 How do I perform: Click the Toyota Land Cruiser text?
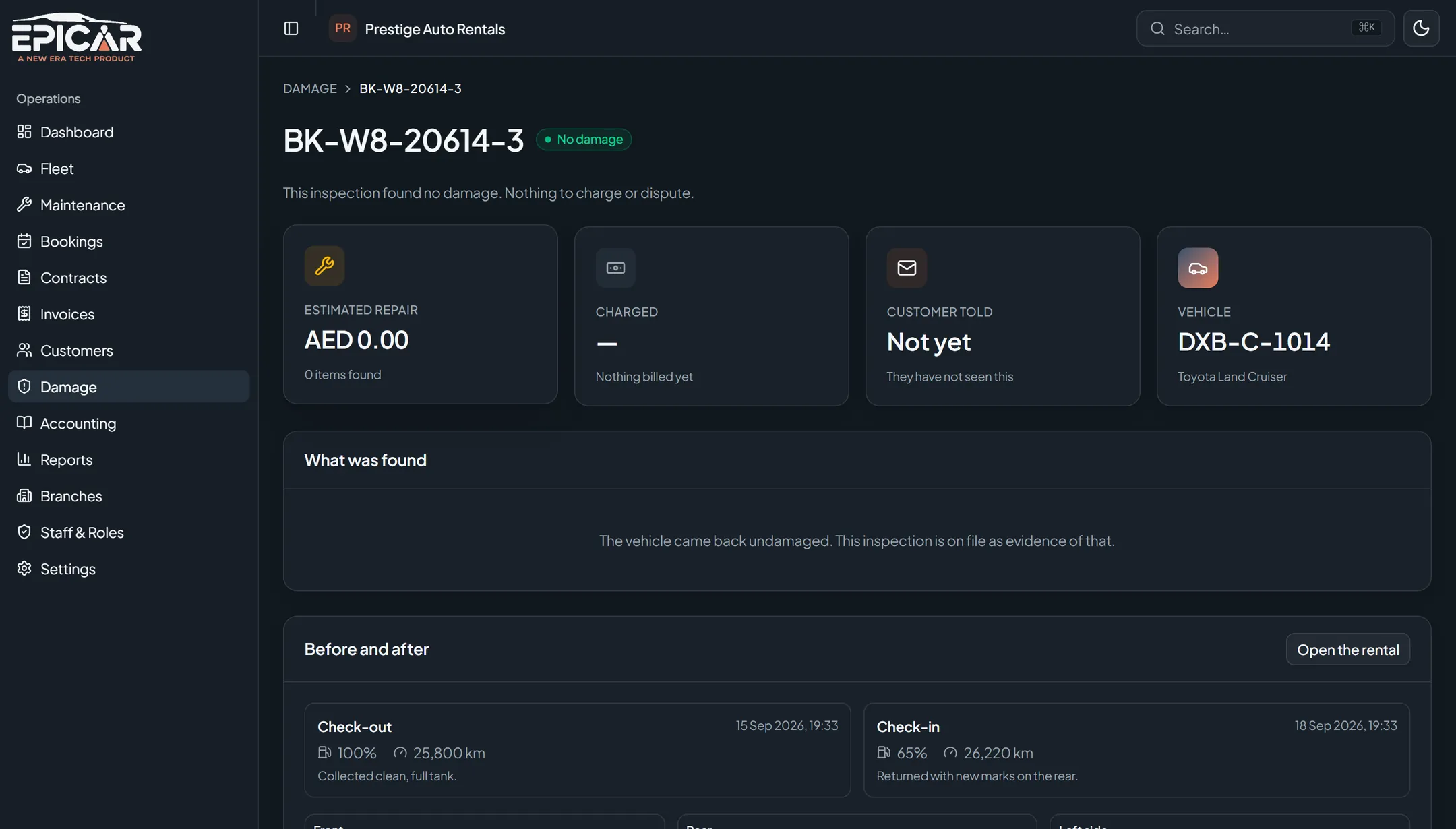point(1232,377)
